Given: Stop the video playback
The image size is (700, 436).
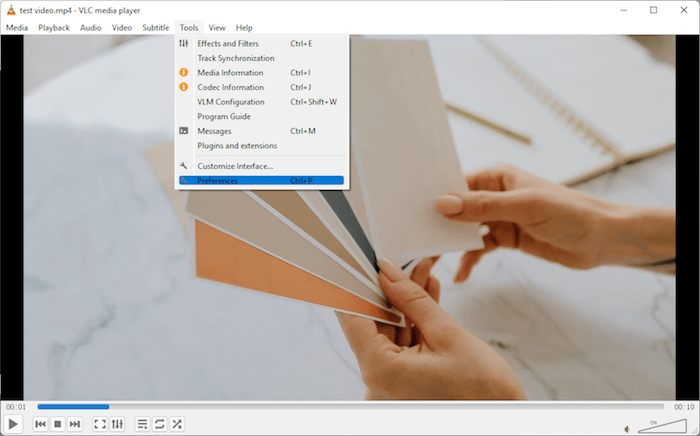Looking at the screenshot, I should [58, 424].
